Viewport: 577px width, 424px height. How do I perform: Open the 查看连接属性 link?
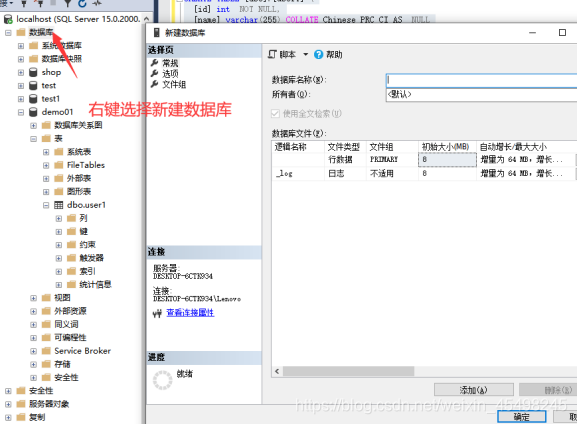point(190,312)
